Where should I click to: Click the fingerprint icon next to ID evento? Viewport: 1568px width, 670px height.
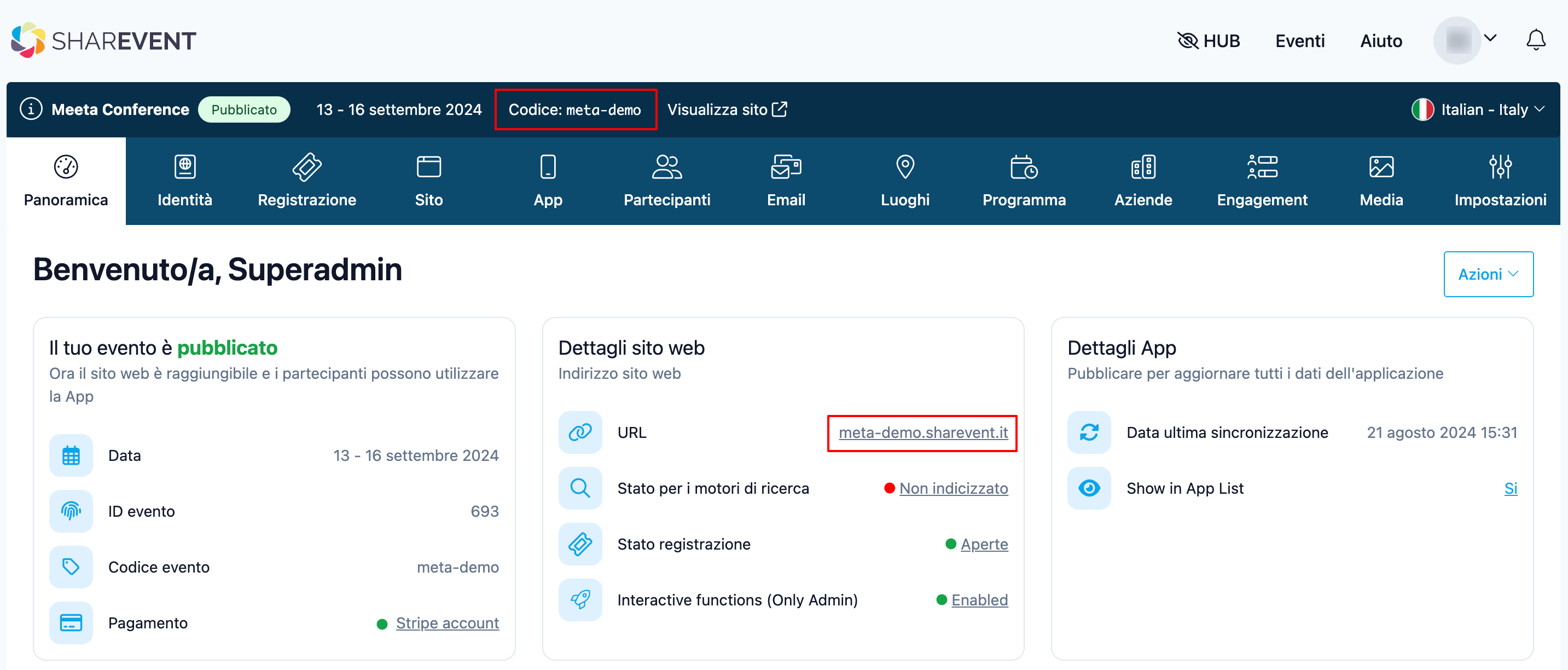pos(71,511)
